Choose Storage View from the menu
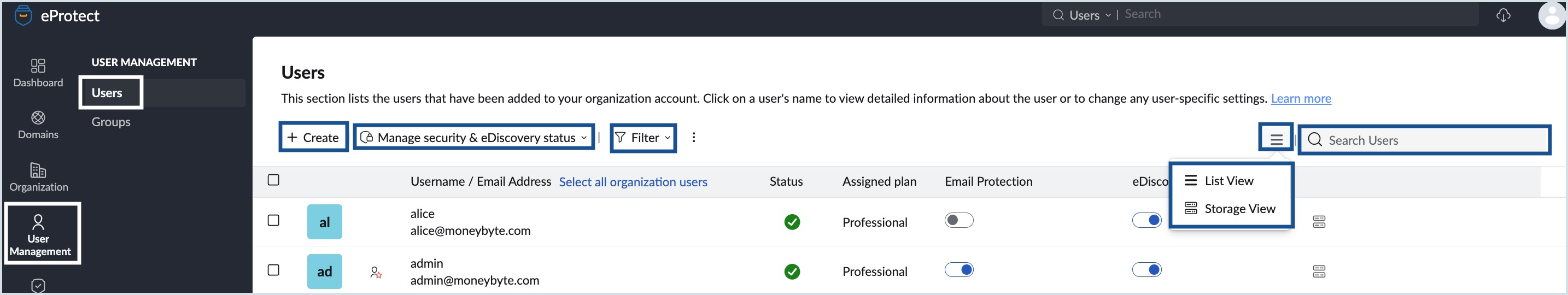The image size is (1568, 295). (1230, 209)
